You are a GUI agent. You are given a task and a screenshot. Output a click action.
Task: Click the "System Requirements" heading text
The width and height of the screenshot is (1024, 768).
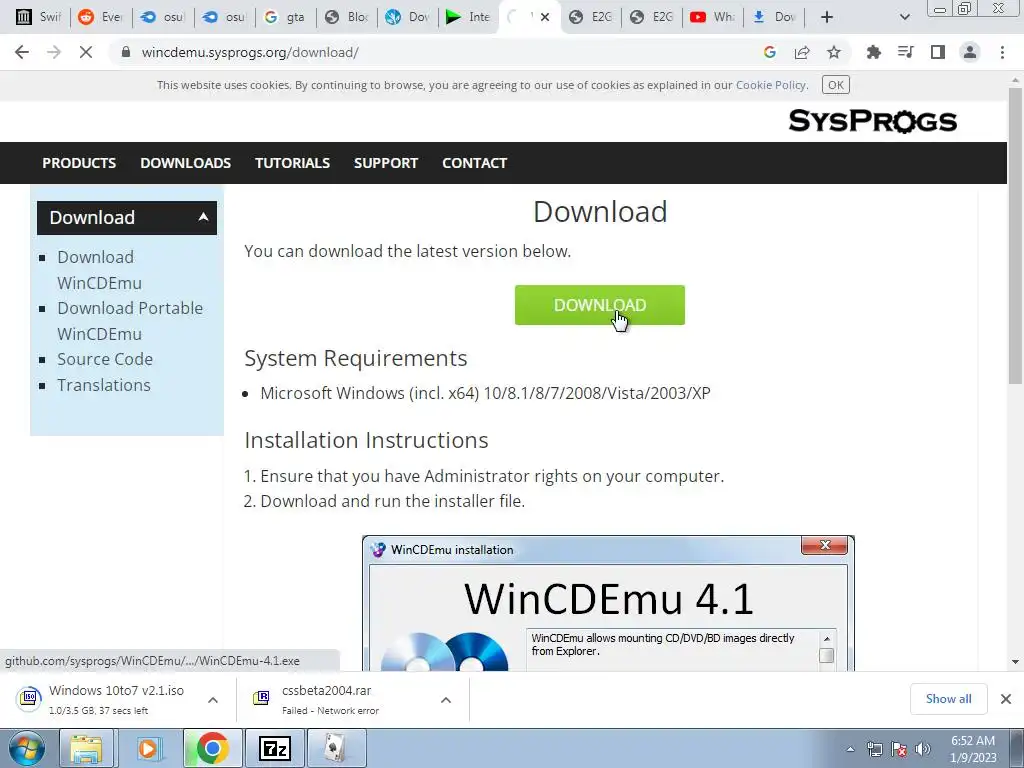pos(356,358)
